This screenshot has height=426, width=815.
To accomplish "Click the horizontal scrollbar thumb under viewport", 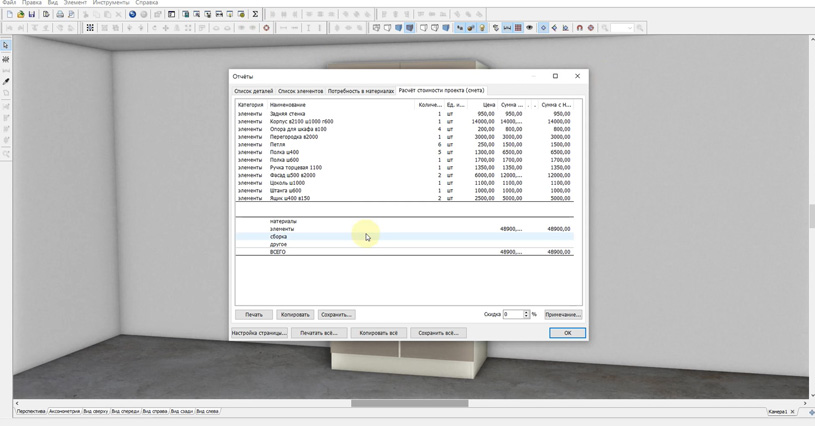I will point(410,403).
